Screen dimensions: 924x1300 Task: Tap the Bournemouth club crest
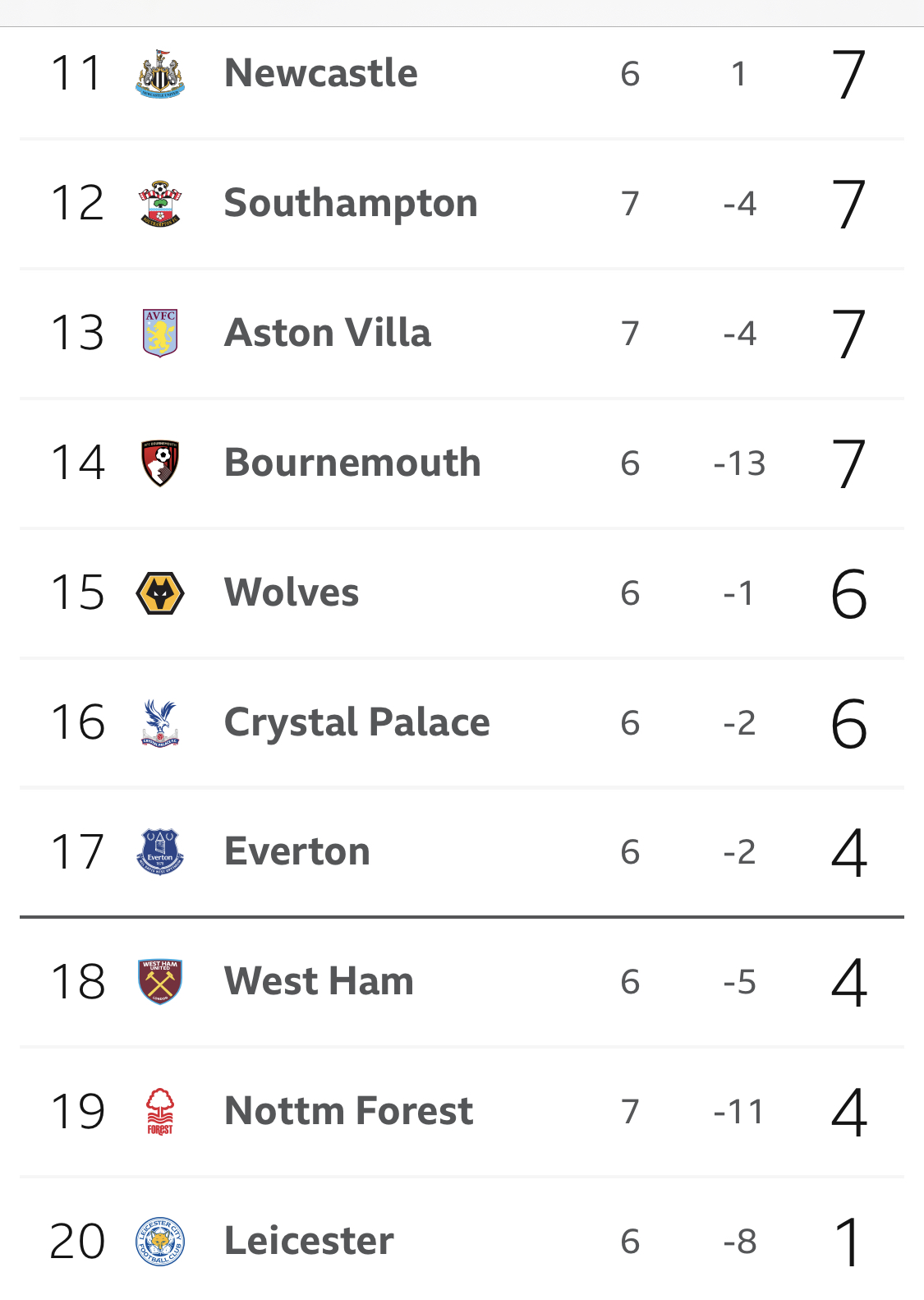point(160,463)
